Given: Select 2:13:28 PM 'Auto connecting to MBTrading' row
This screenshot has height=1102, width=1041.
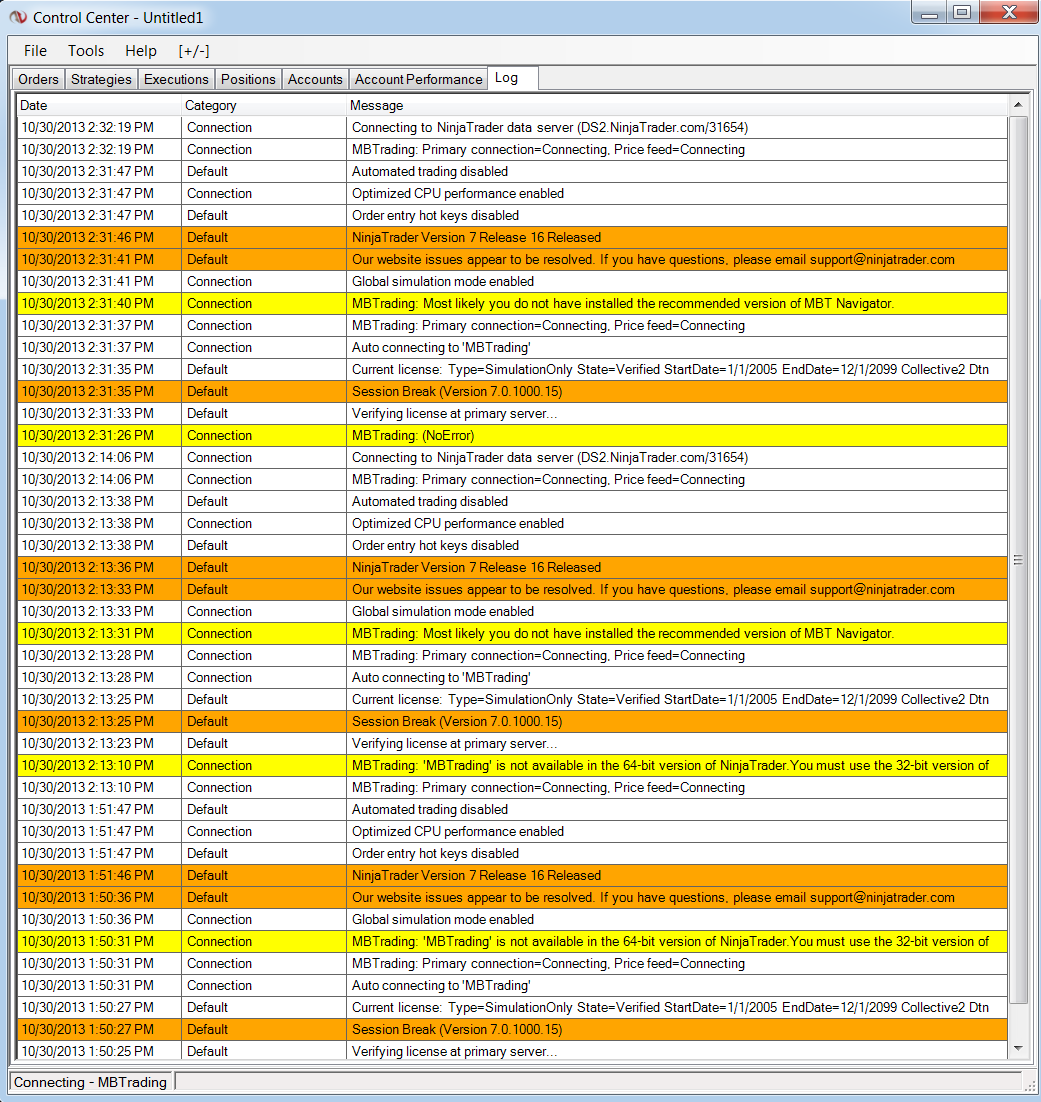Looking at the screenshot, I should (x=512, y=678).
